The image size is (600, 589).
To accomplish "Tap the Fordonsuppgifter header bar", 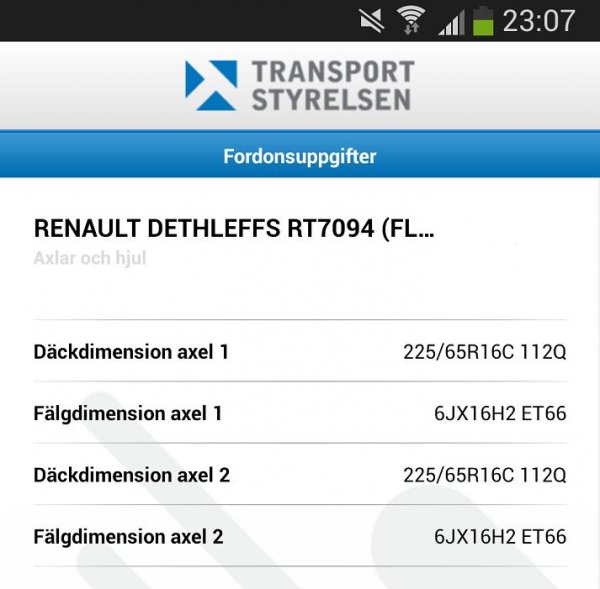I will click(x=300, y=156).
